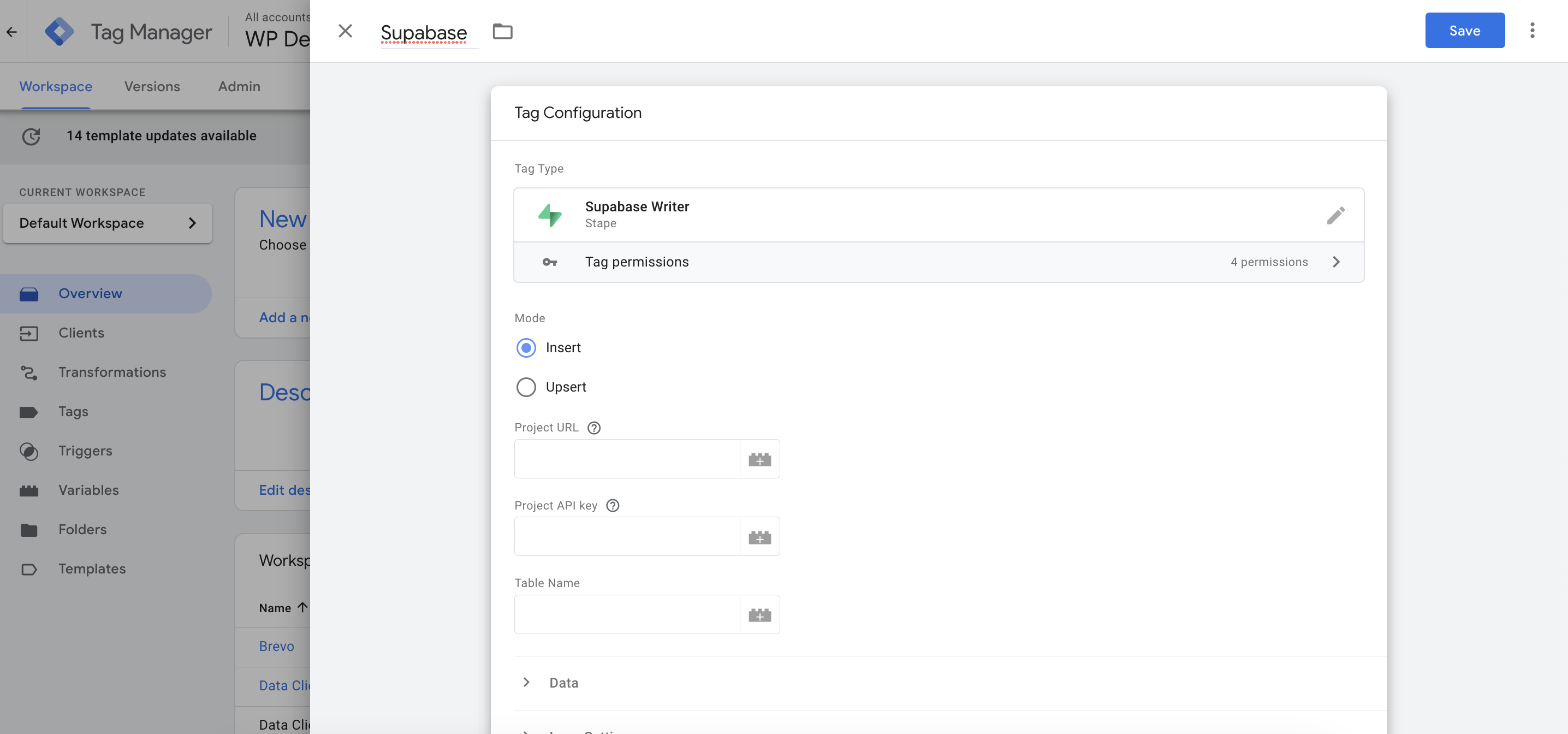Save the Supabase tag
The height and width of the screenshot is (734, 1568).
click(x=1464, y=31)
